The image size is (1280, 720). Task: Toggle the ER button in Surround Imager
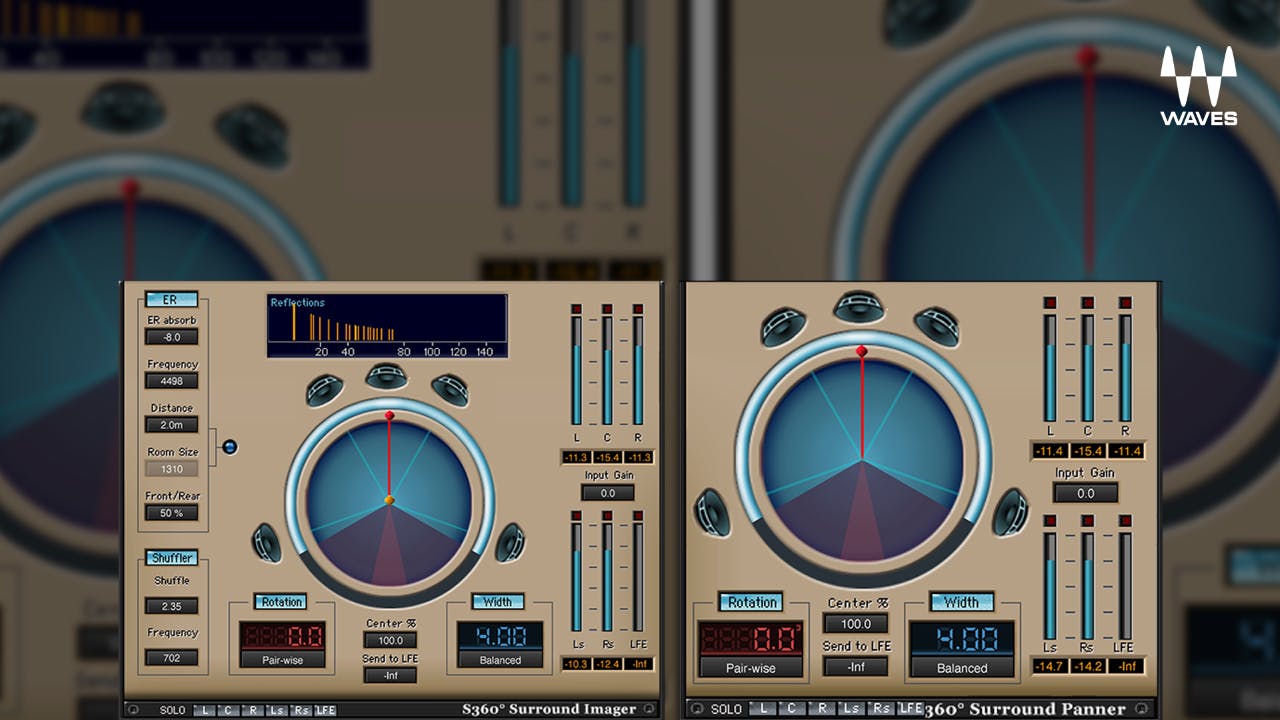point(171,299)
